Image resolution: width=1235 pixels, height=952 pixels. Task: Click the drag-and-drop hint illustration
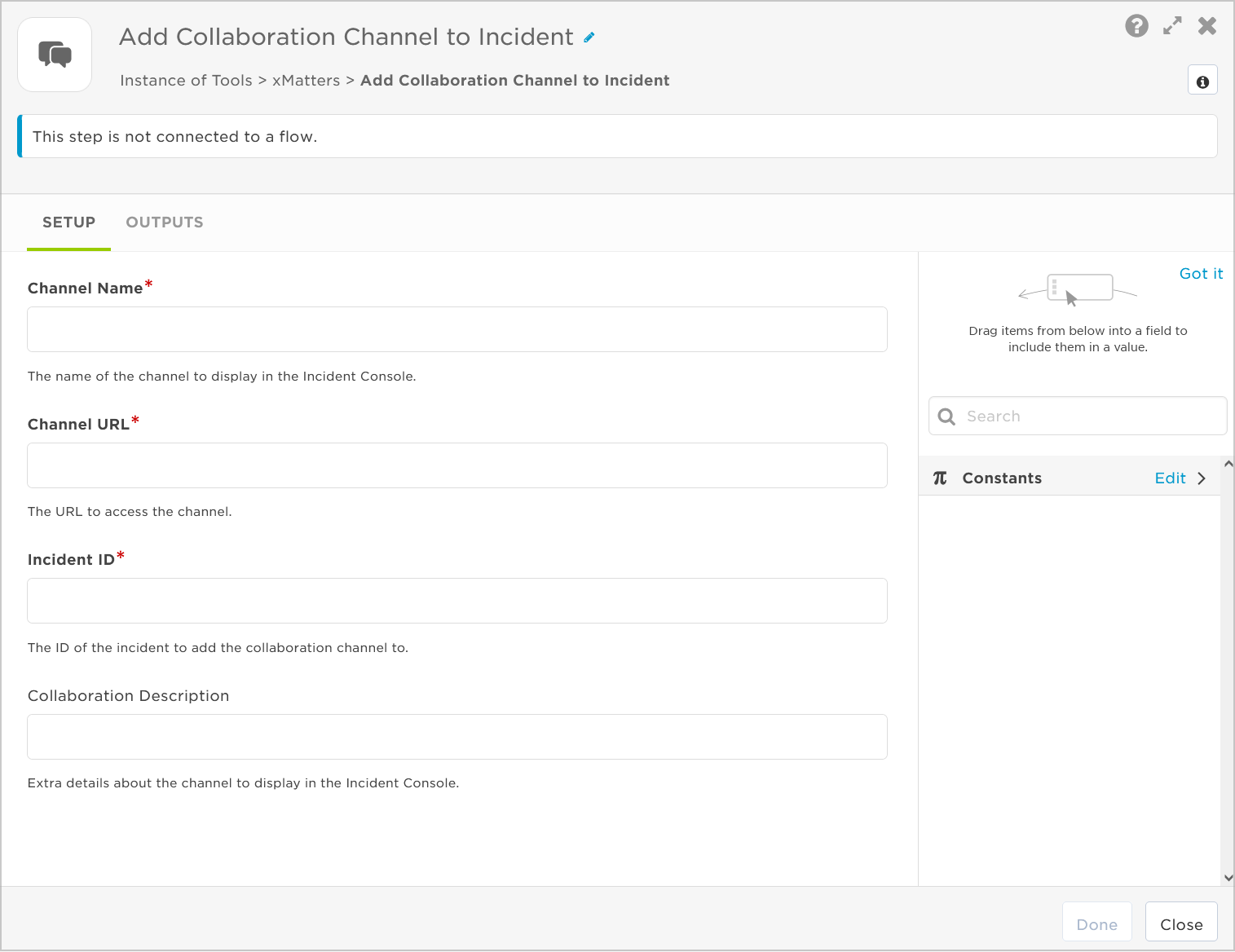[1078, 290]
